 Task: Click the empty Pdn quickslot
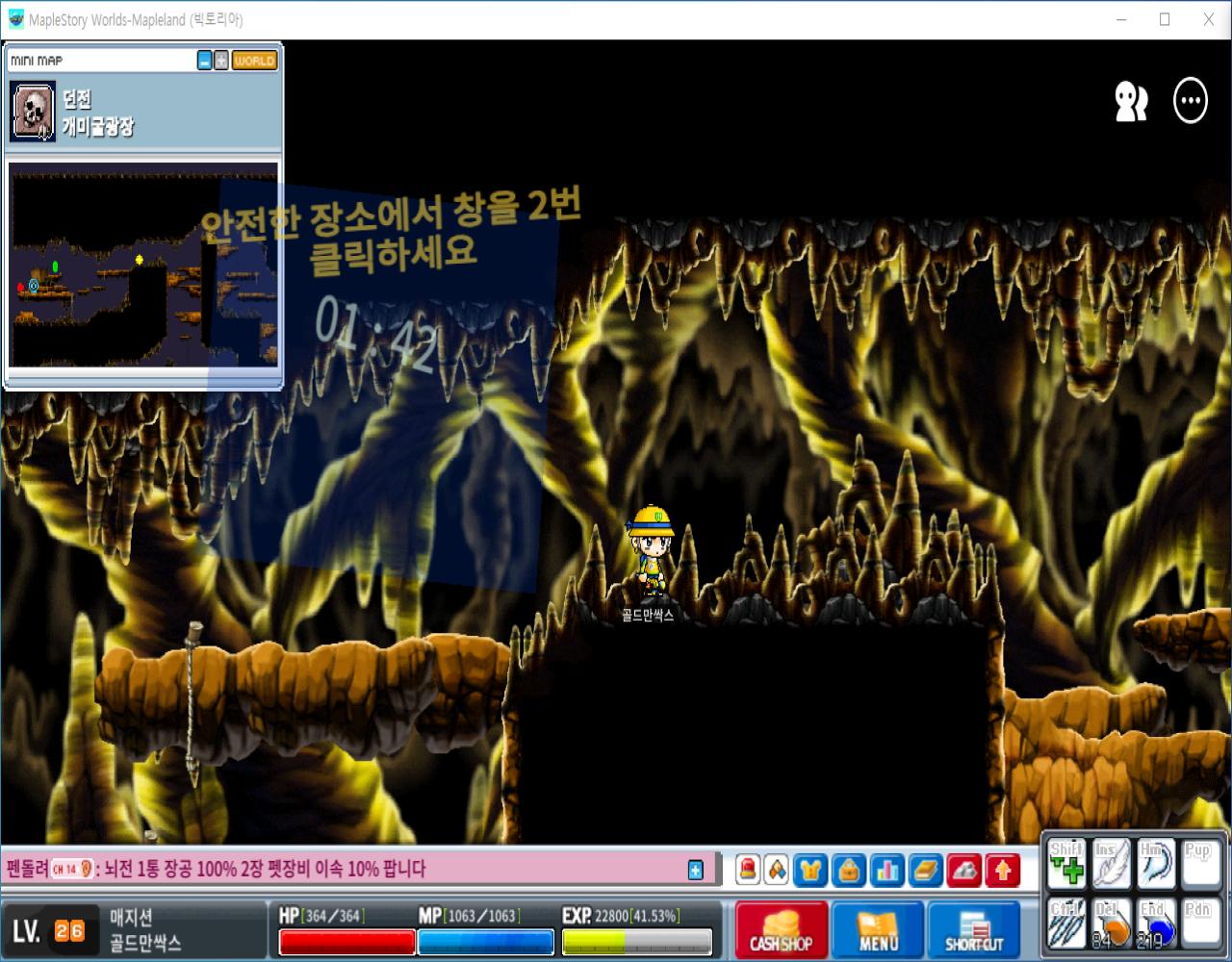(x=1200, y=922)
